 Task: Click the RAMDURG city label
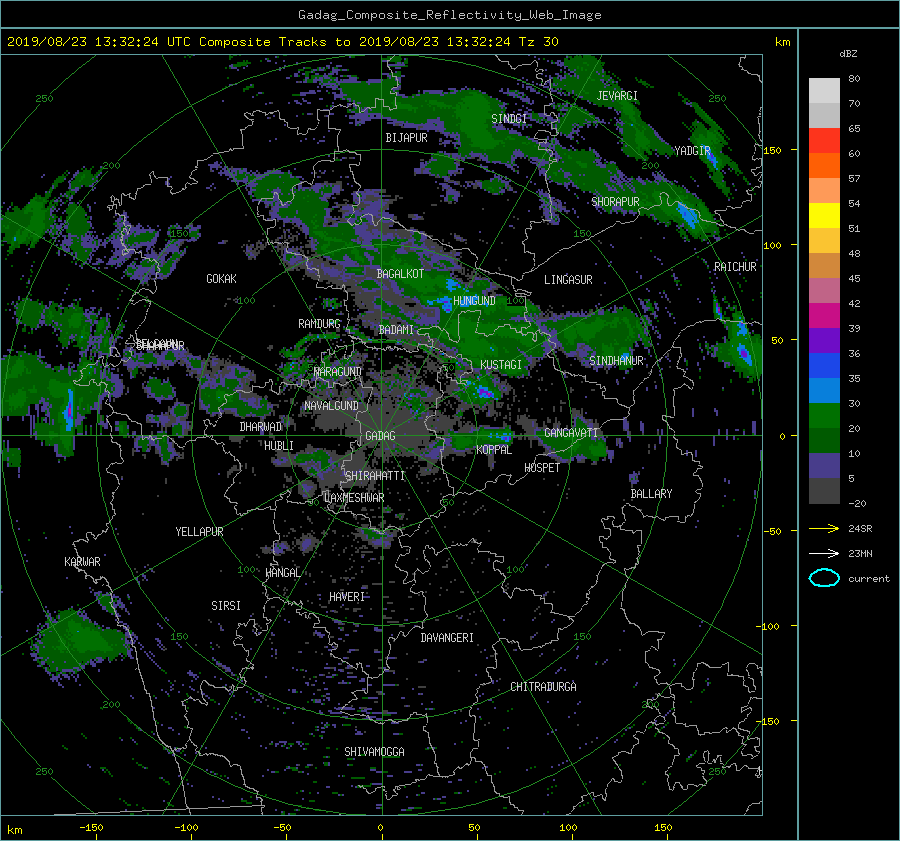(x=319, y=324)
